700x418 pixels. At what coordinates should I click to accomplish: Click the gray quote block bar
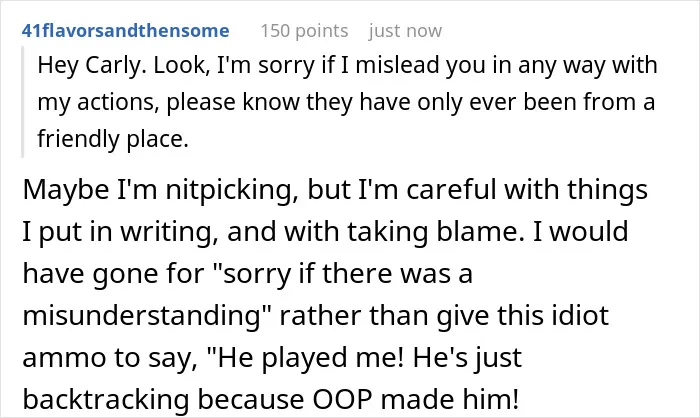pos(22,102)
